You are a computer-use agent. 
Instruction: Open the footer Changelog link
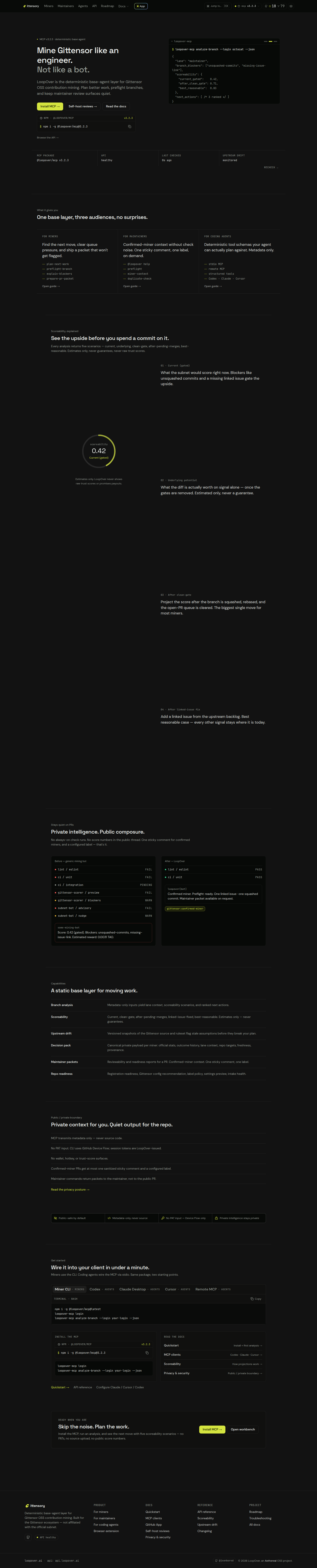click(205, 1531)
